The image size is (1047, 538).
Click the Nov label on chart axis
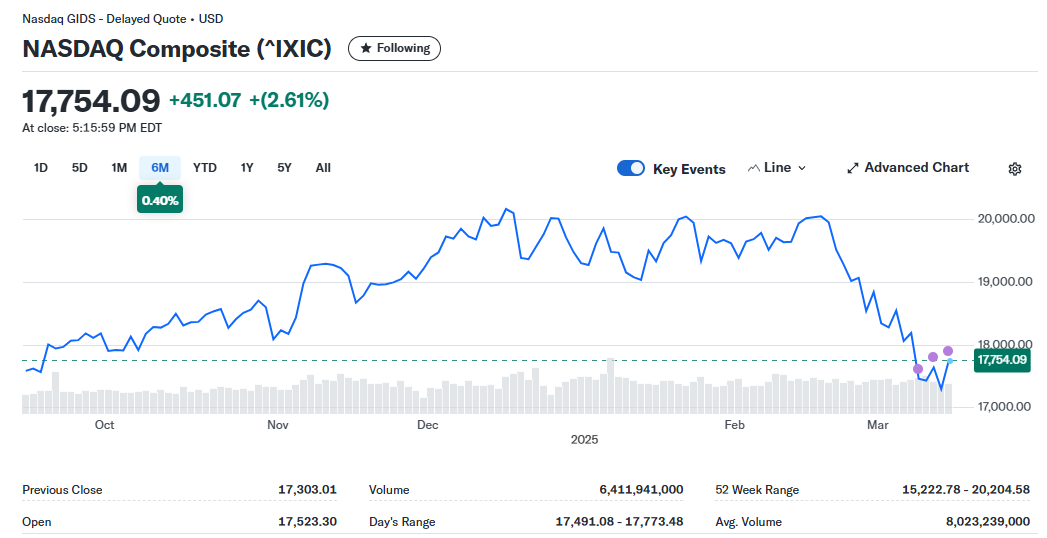point(278,425)
